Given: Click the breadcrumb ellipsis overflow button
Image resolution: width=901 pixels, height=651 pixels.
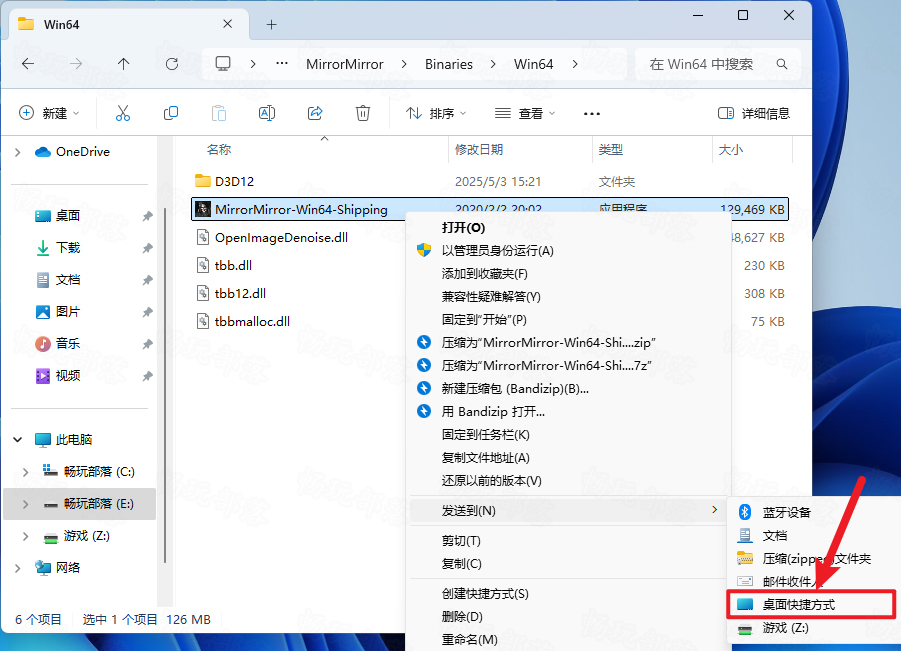Looking at the screenshot, I should tap(282, 64).
